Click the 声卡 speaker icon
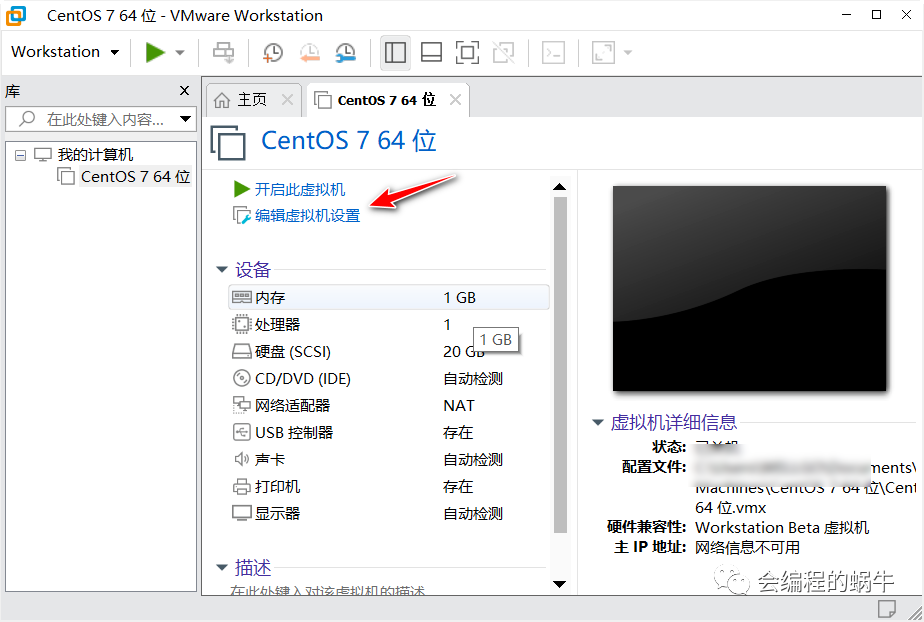 point(241,459)
